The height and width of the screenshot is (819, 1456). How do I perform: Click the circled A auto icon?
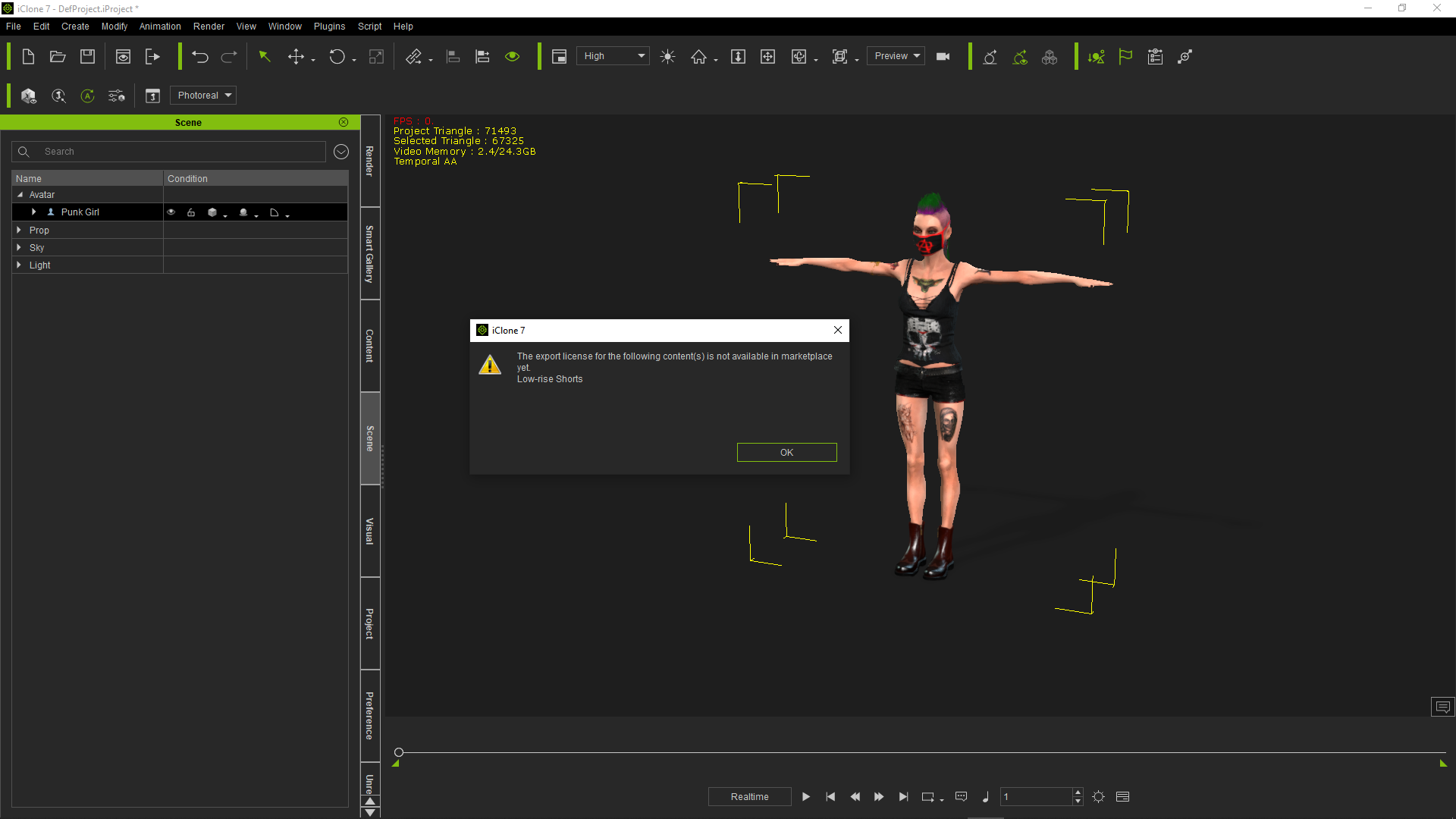[x=88, y=96]
